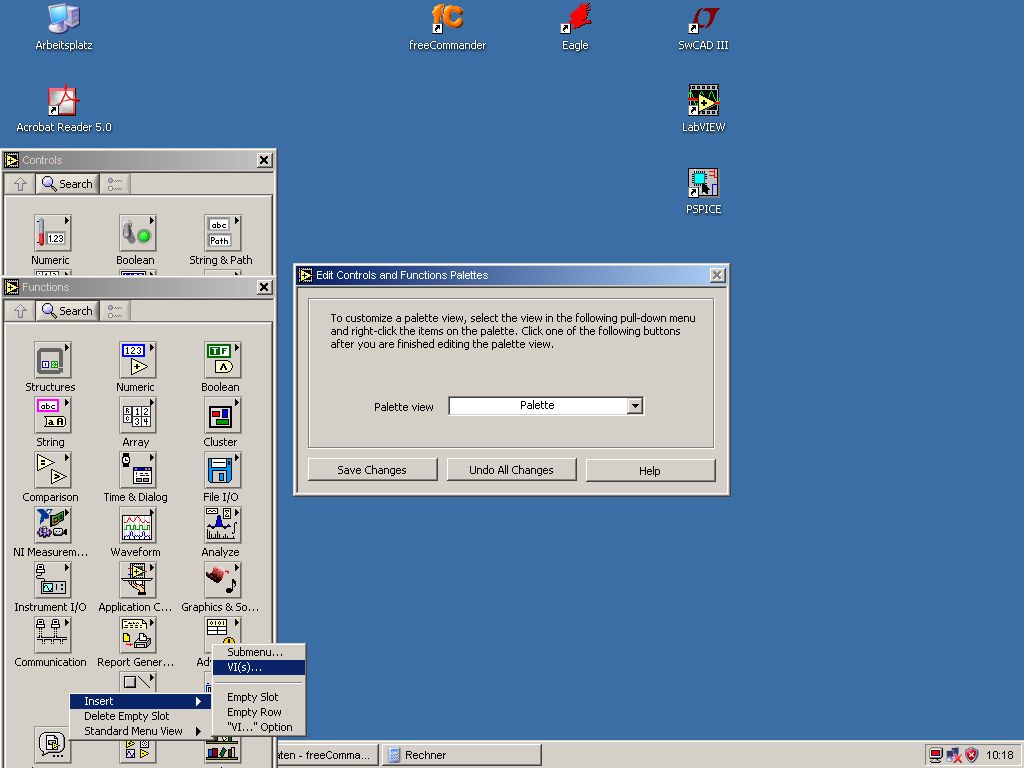
Task: Open the Cluster functions palette
Action: click(222, 415)
